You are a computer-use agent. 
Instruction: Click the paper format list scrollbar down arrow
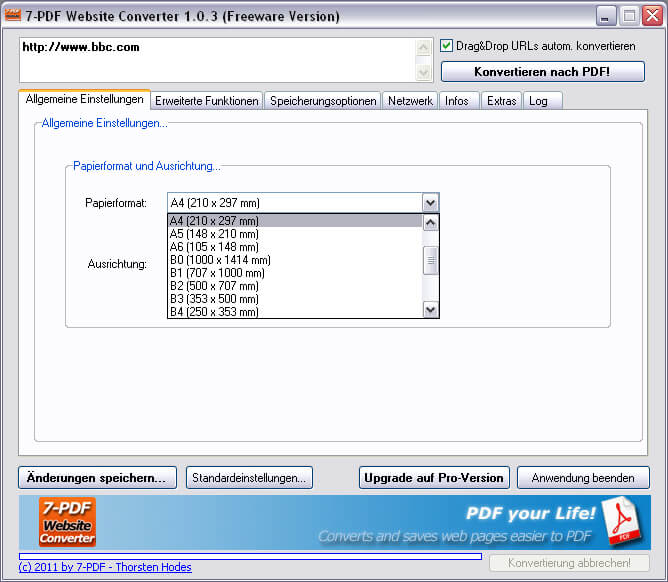431,310
